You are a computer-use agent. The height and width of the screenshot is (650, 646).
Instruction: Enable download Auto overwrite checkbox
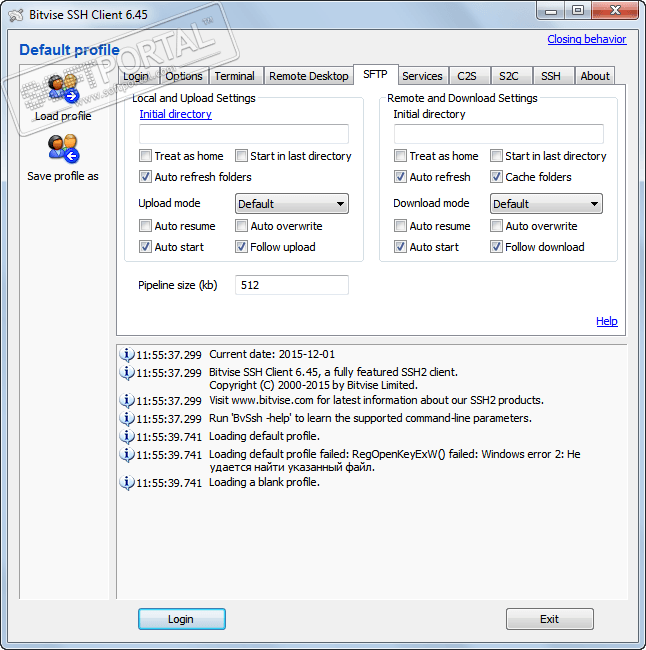pos(496,226)
